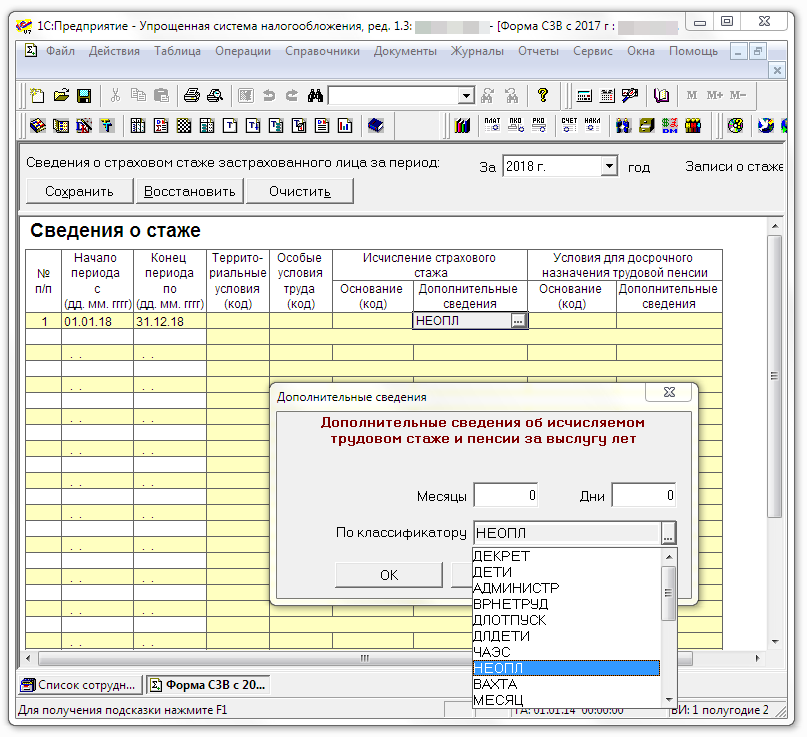Viewport: 807px width, 737px height.
Task: Select ДЛОТПУСК in the classifier list
Action: click(x=566, y=620)
